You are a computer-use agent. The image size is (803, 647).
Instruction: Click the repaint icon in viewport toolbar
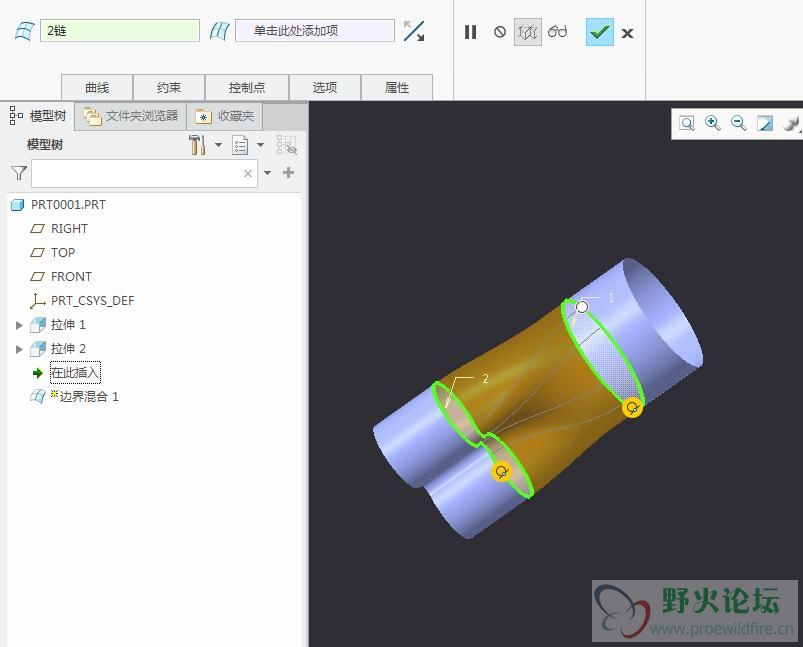(765, 123)
